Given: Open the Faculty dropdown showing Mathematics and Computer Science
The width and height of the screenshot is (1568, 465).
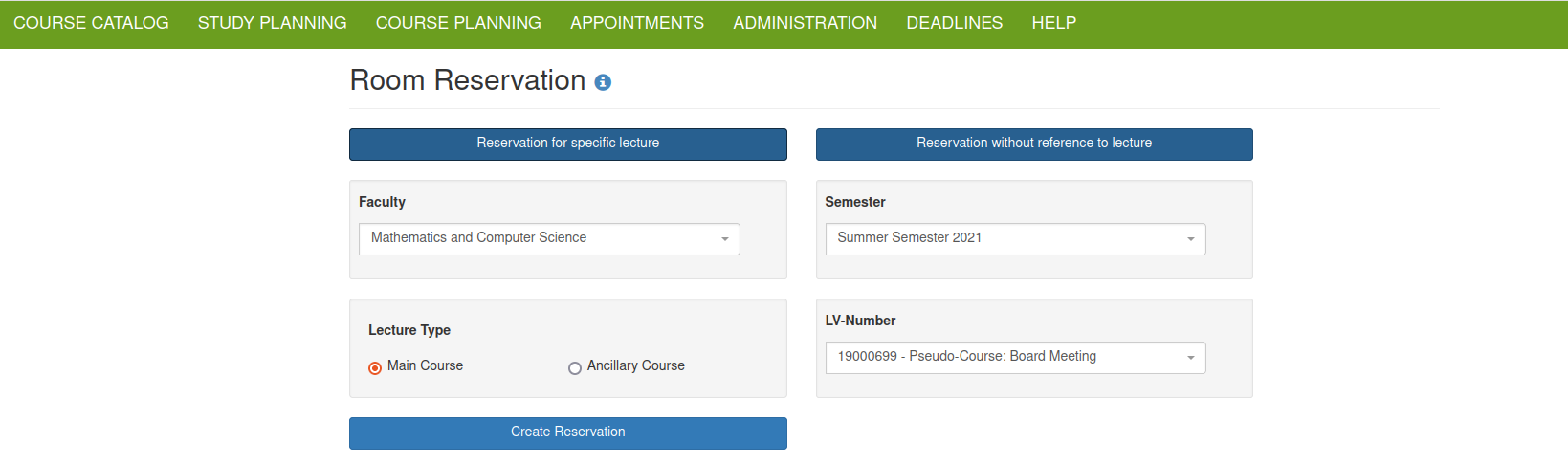Looking at the screenshot, I should coord(549,239).
